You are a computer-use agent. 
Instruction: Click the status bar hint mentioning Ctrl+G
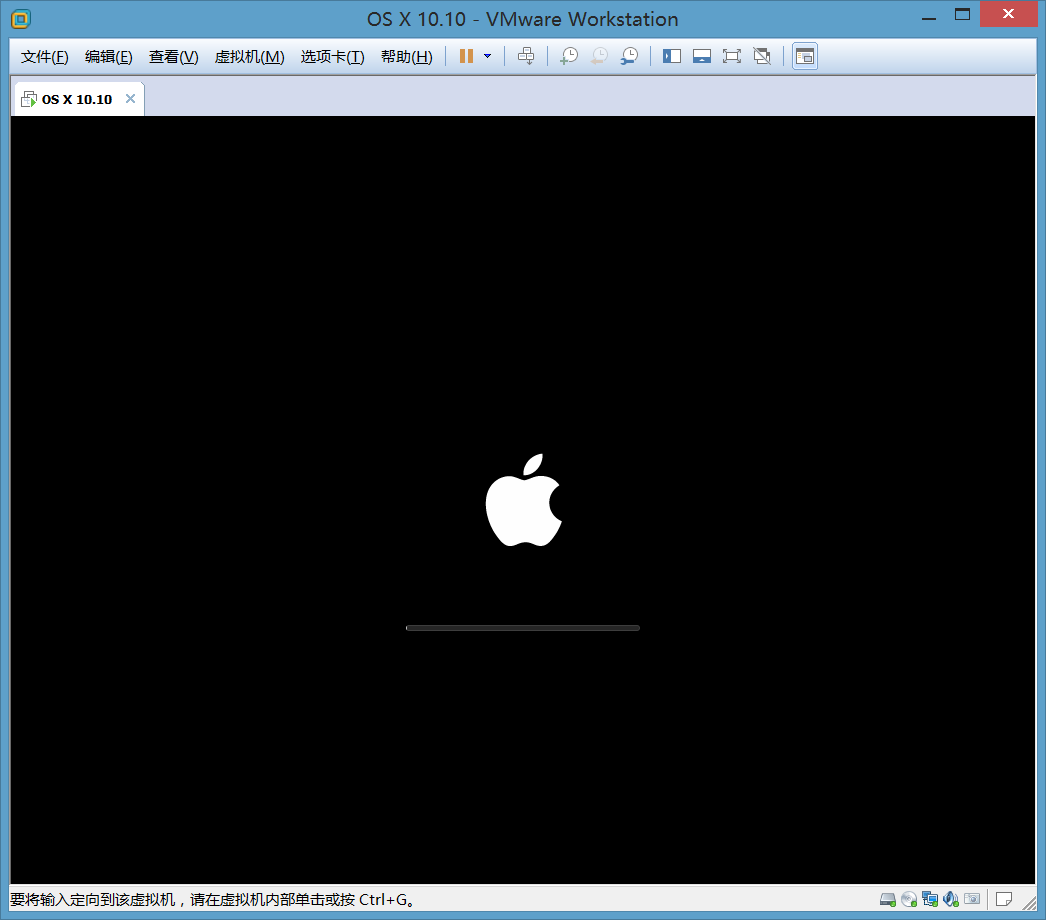212,899
